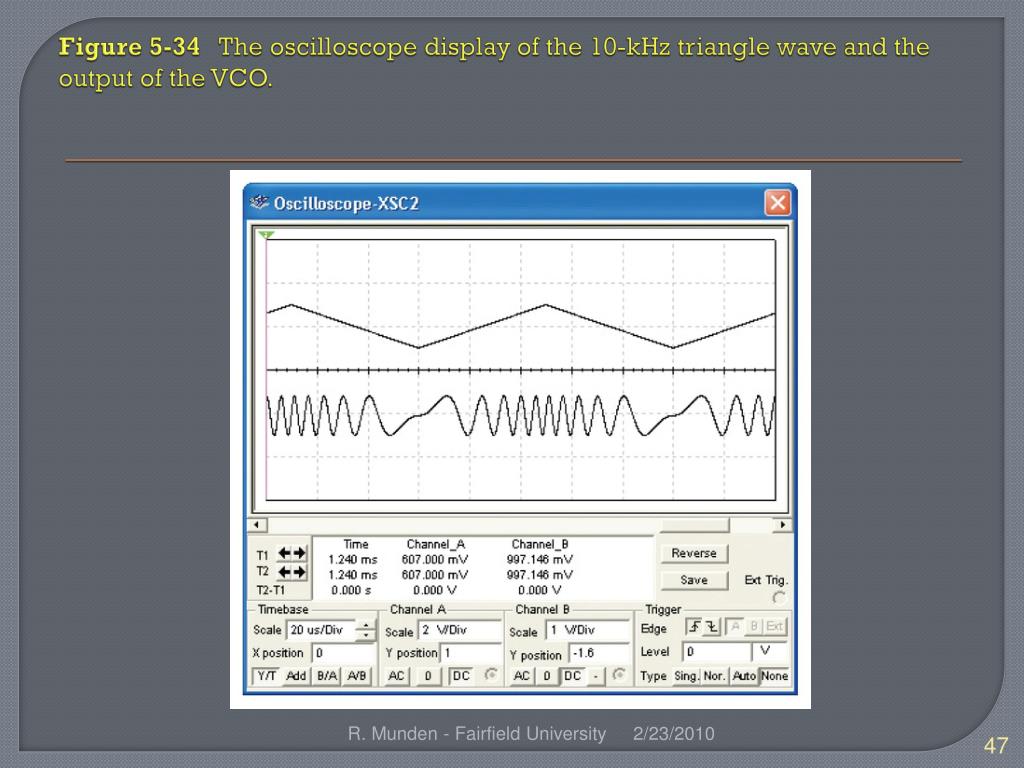Screen dimensions: 1024x768
Task: Click Channel A Y position field
Action: tap(470, 653)
